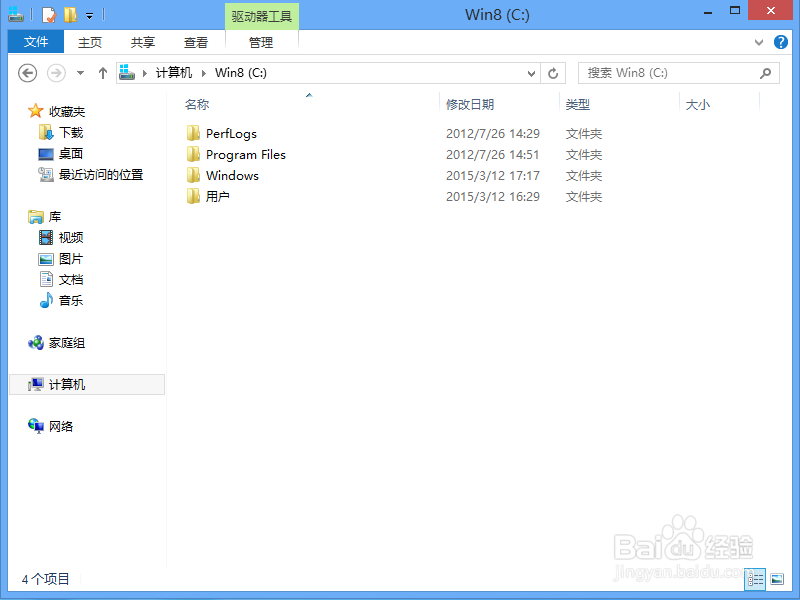Open the address bar dropdown
800x600 pixels.
point(531,73)
